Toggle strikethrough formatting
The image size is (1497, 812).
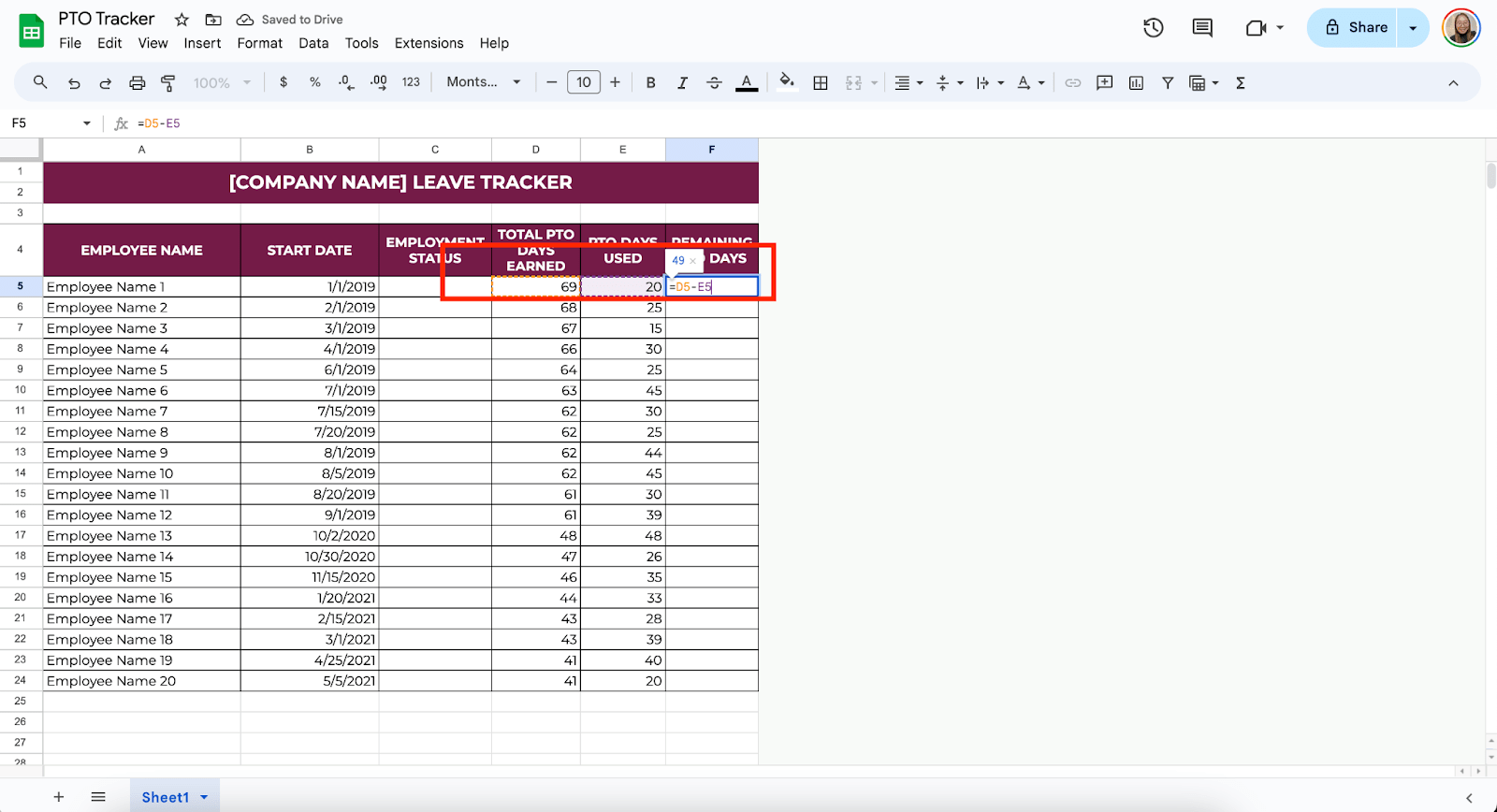click(x=714, y=83)
